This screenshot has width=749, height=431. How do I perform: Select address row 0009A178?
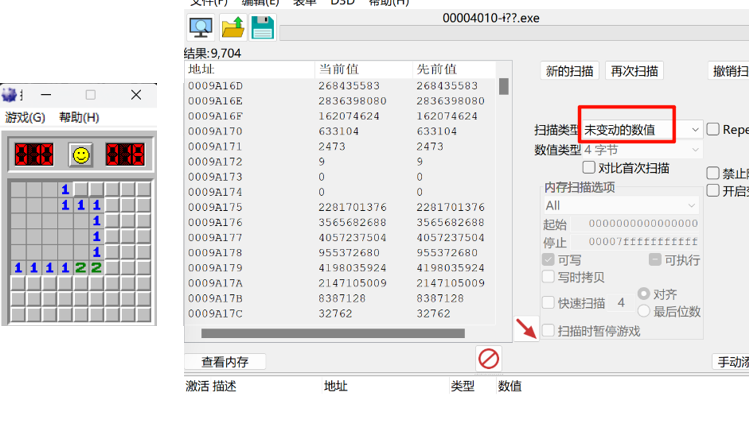(x=340, y=253)
